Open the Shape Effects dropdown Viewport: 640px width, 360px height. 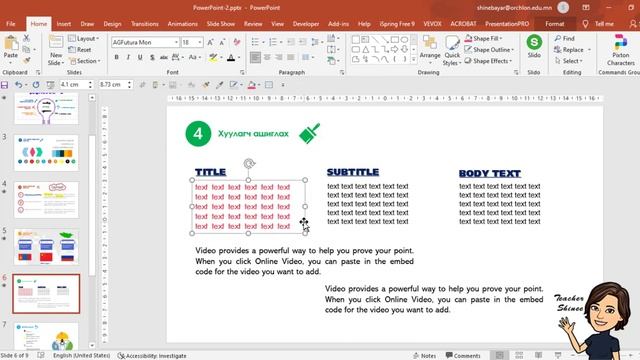[x=488, y=61]
